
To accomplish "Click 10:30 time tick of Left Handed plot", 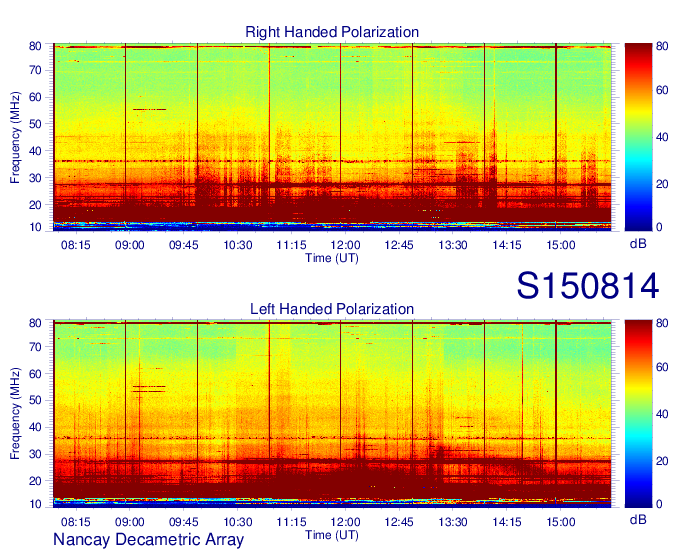I will 238,522.
